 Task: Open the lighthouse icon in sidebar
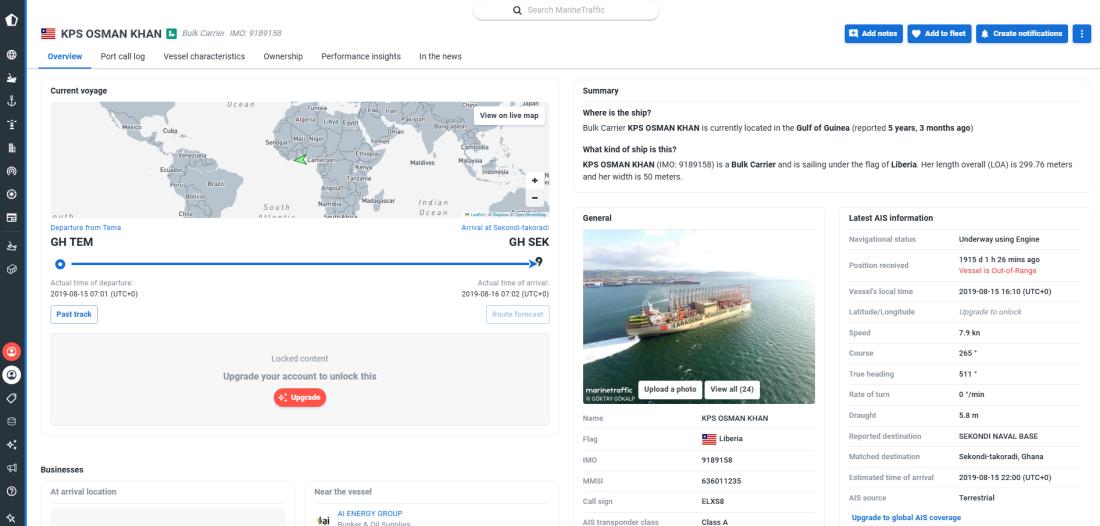pyautogui.click(x=11, y=124)
